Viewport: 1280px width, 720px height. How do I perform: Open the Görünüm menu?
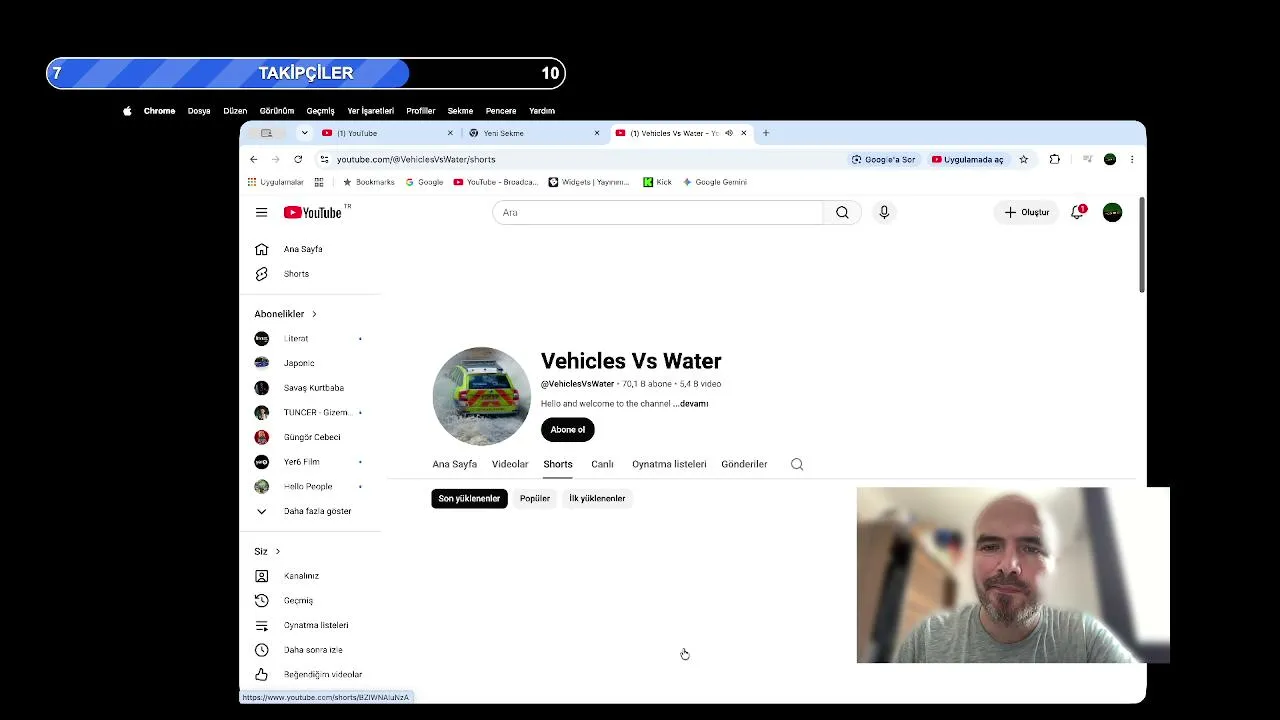(x=277, y=111)
